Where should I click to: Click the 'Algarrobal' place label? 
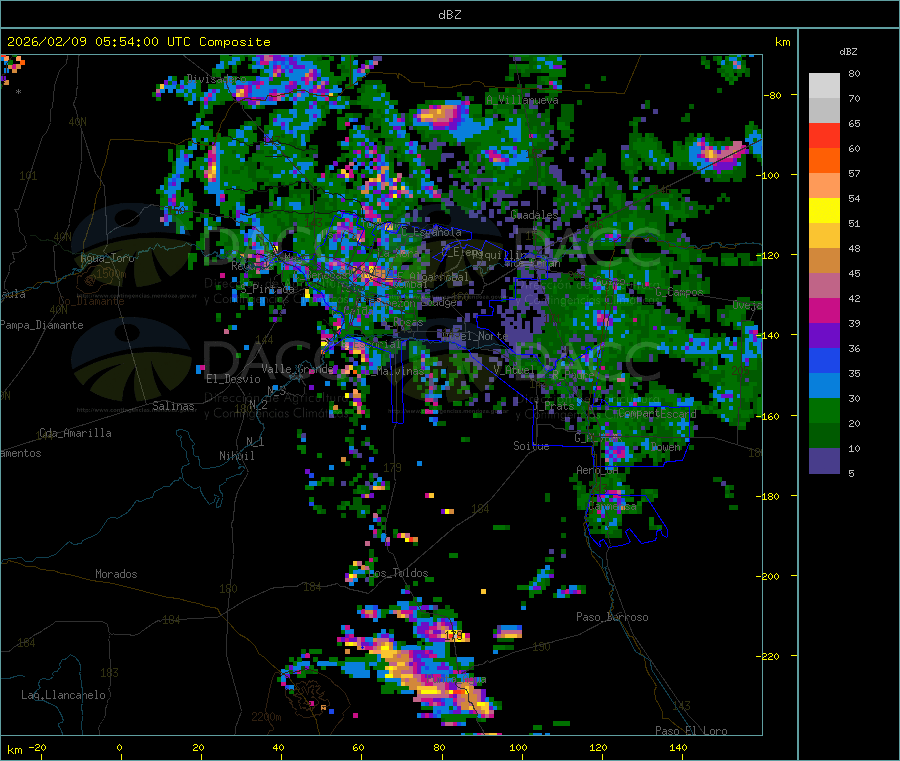click(x=439, y=277)
